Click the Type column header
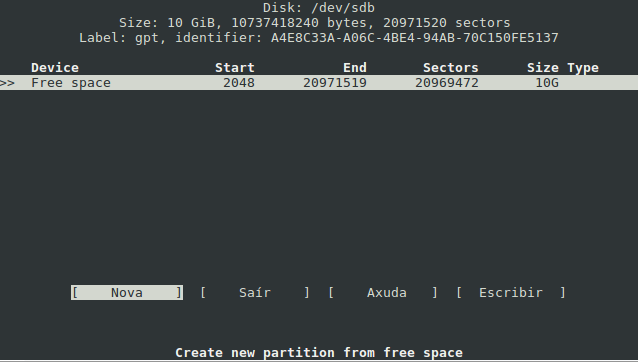The height and width of the screenshot is (362, 638). click(x=583, y=68)
